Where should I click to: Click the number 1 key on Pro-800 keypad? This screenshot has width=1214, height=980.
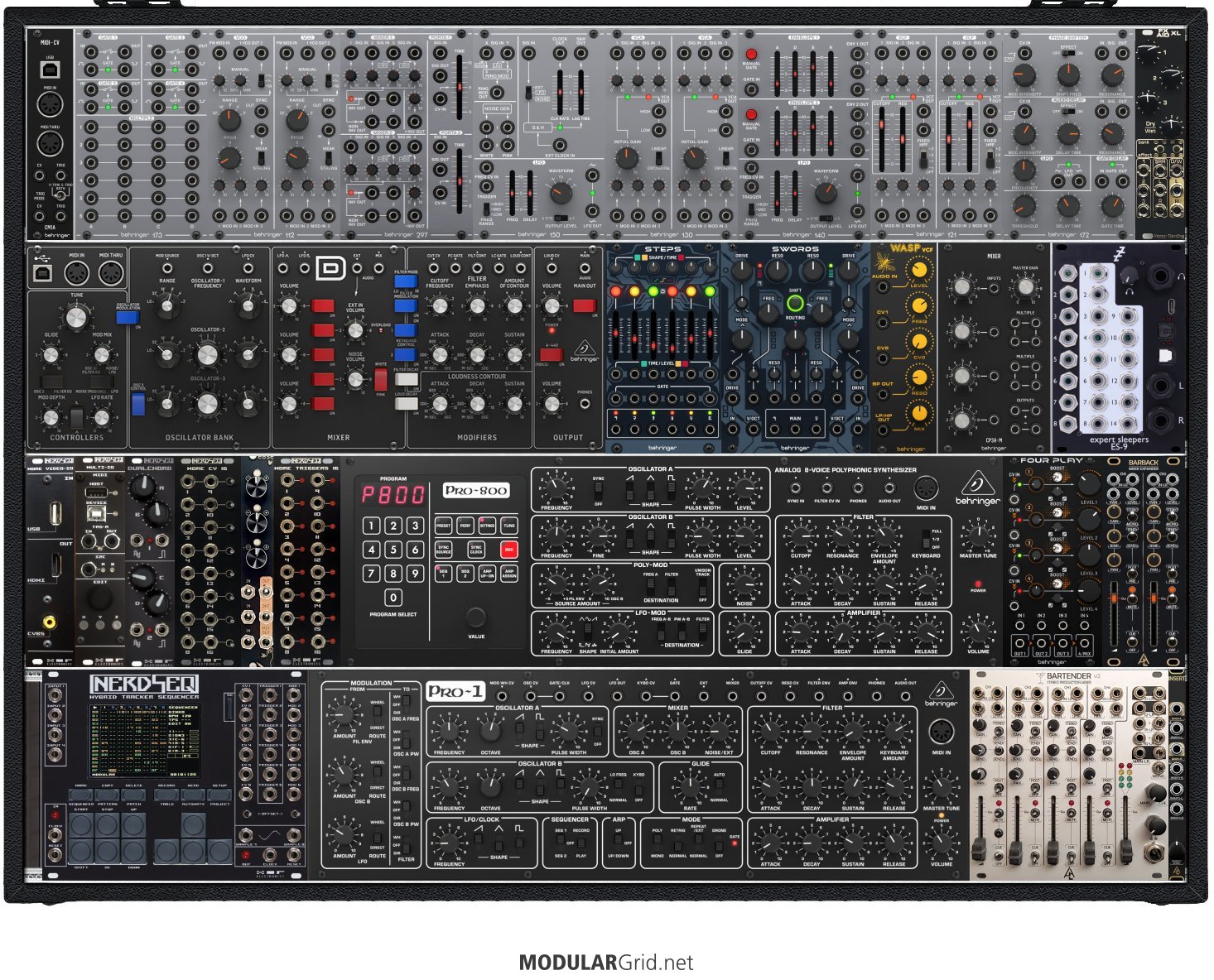tap(372, 526)
